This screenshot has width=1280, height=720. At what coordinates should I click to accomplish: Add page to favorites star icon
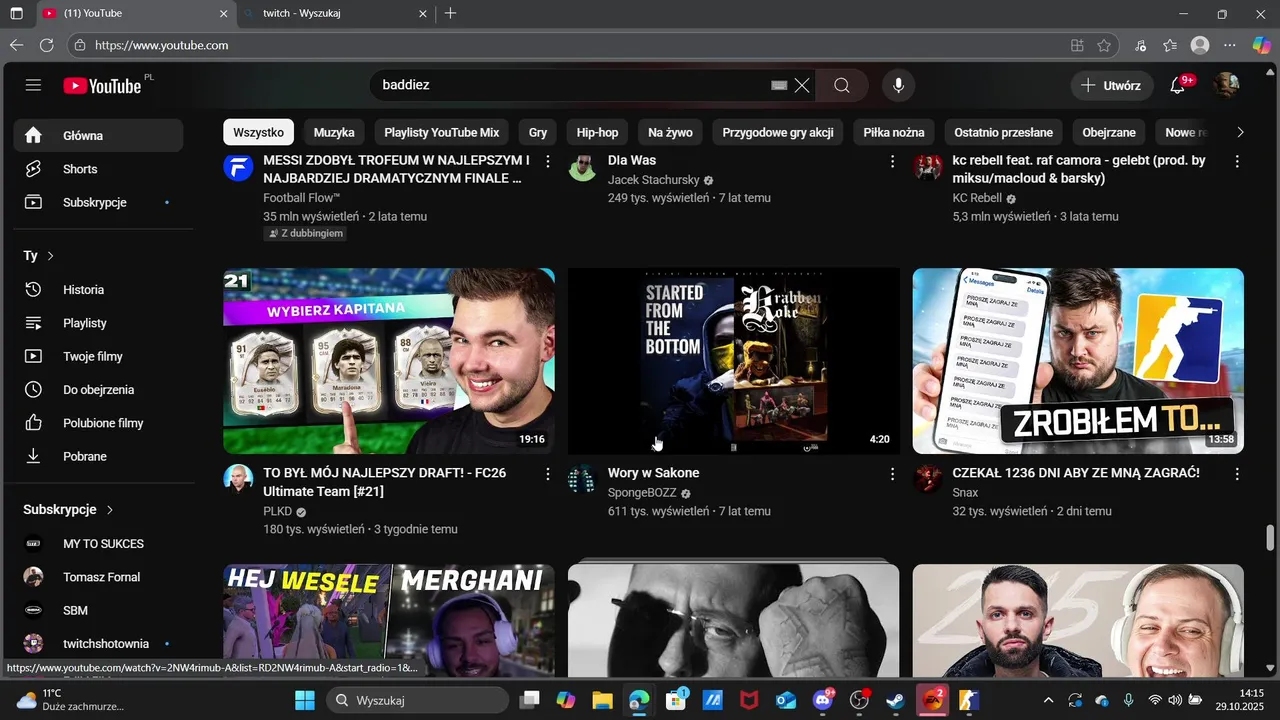1104,45
